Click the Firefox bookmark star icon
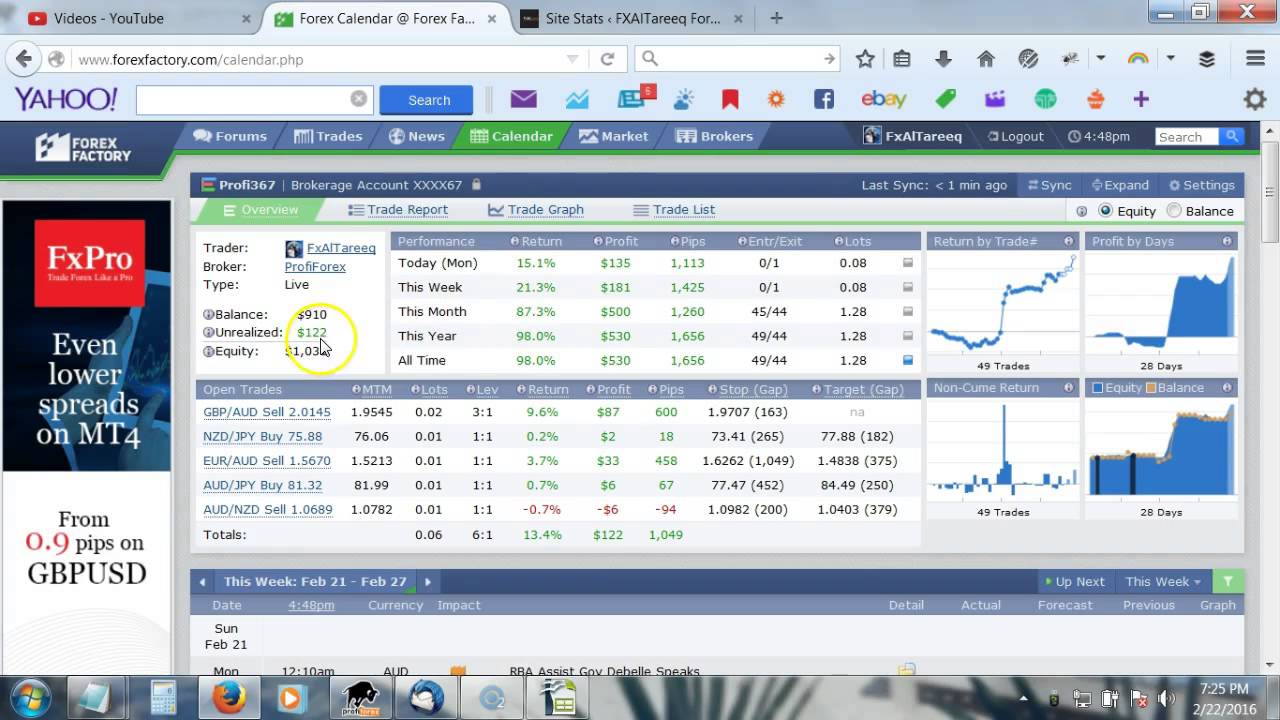 pyautogui.click(x=865, y=59)
